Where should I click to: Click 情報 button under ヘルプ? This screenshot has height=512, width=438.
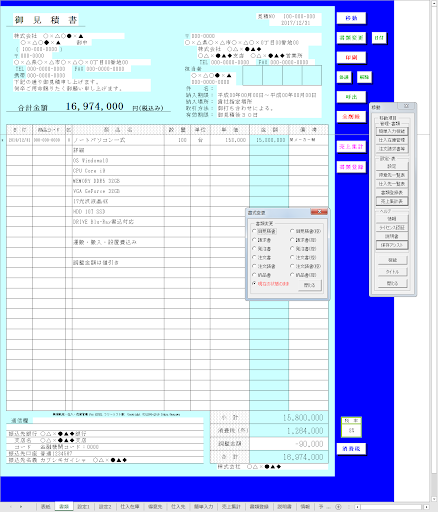pyautogui.click(x=392, y=219)
